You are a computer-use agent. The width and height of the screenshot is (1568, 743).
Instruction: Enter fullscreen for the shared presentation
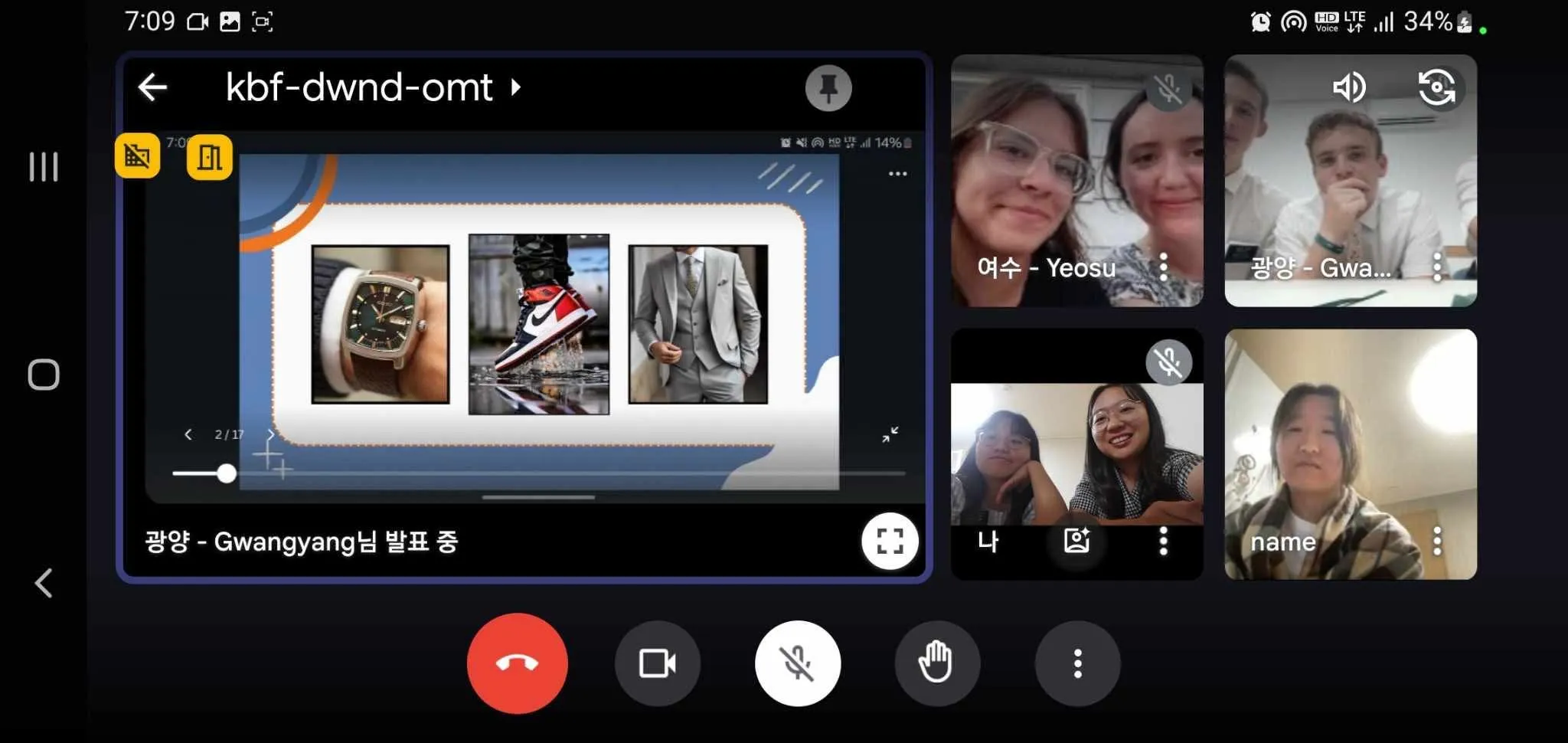[x=889, y=541]
